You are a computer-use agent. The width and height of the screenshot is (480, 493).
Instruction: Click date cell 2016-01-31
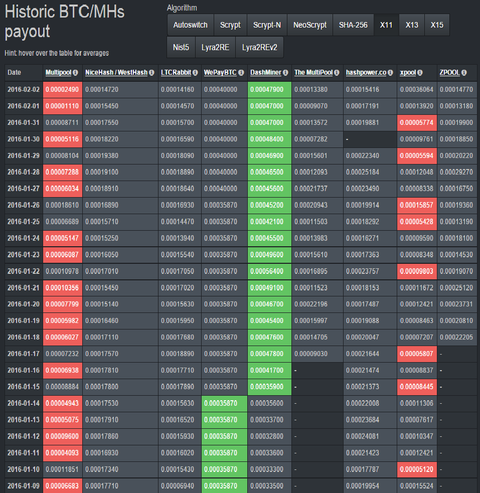point(24,123)
